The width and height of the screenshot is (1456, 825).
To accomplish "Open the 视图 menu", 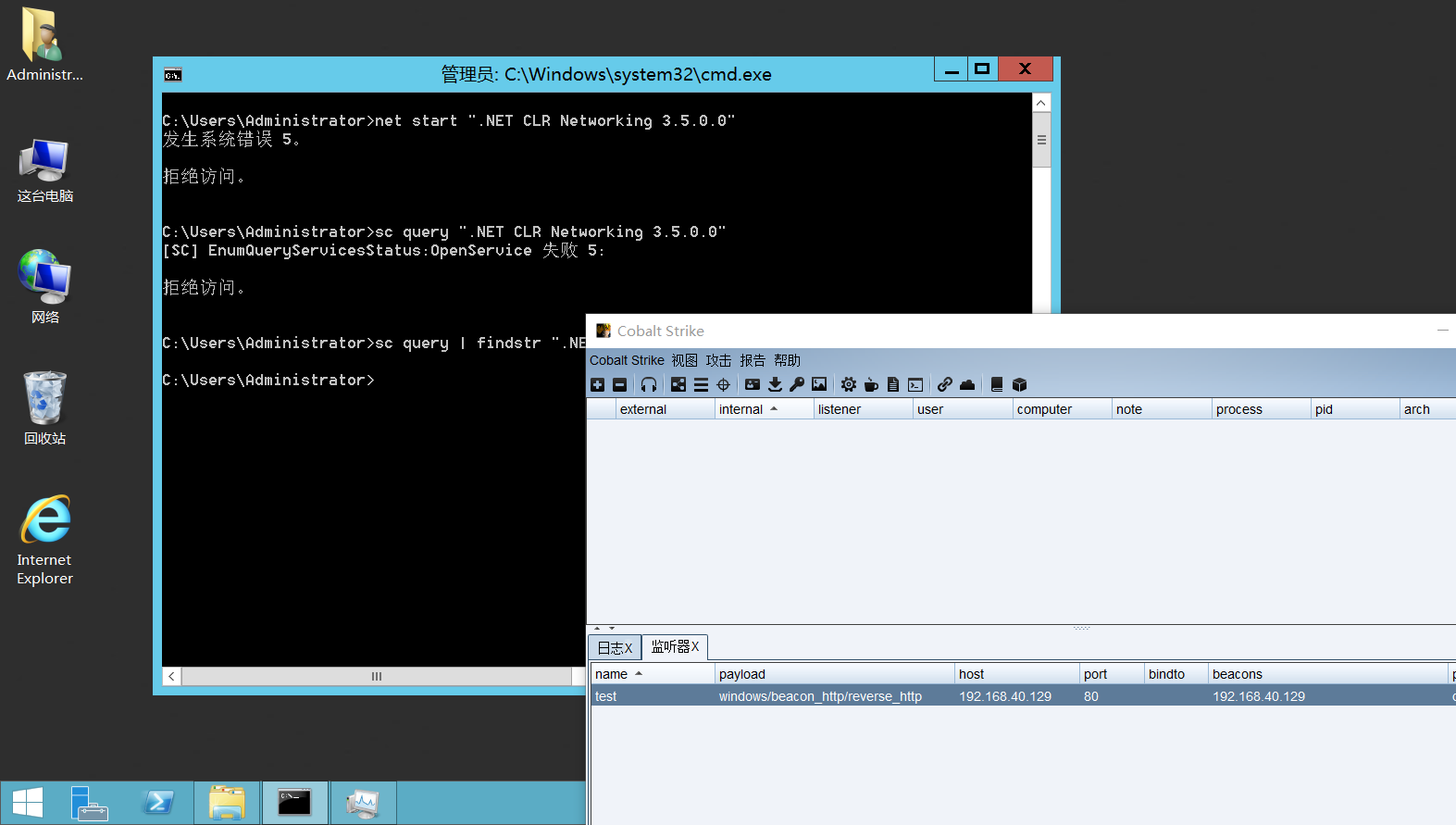I will [685, 360].
